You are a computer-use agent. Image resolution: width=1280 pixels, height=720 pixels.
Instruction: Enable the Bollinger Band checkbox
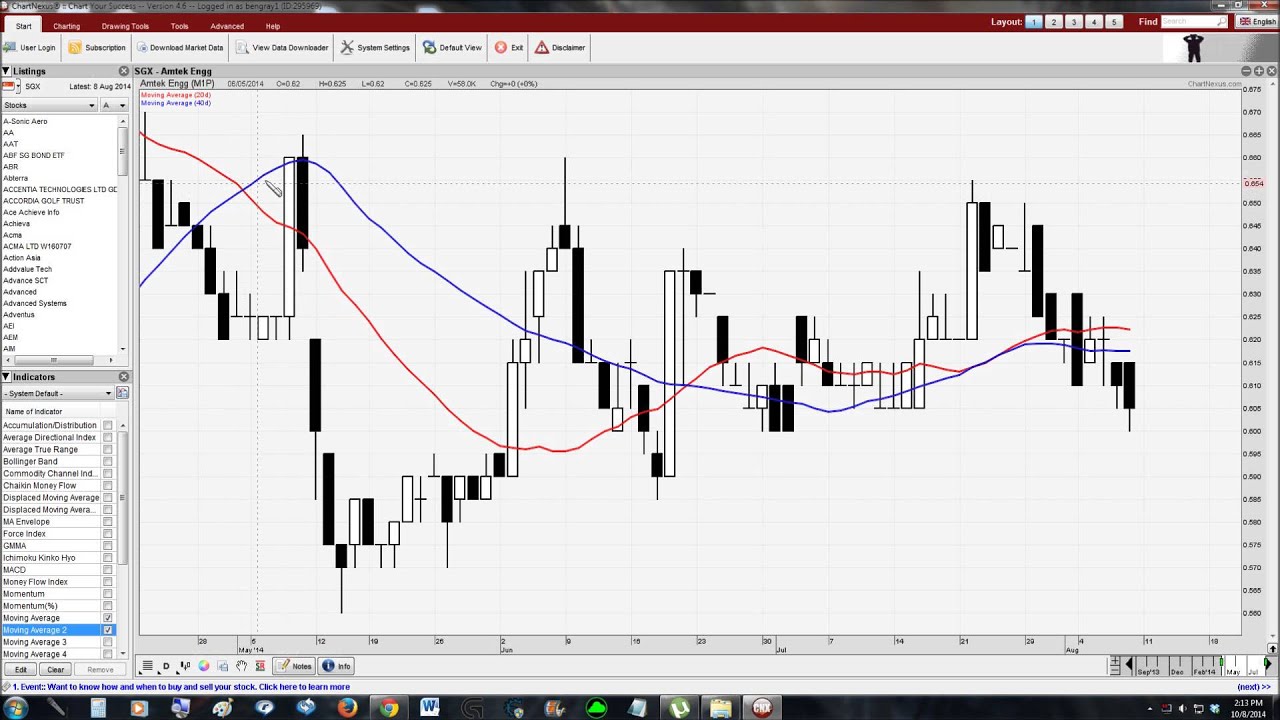pos(108,462)
